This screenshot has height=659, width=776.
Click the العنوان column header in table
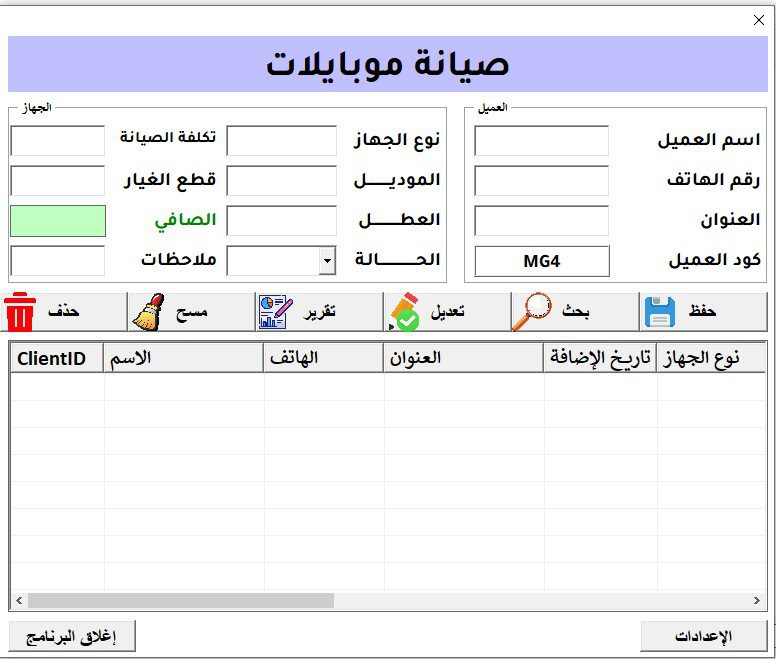463,358
